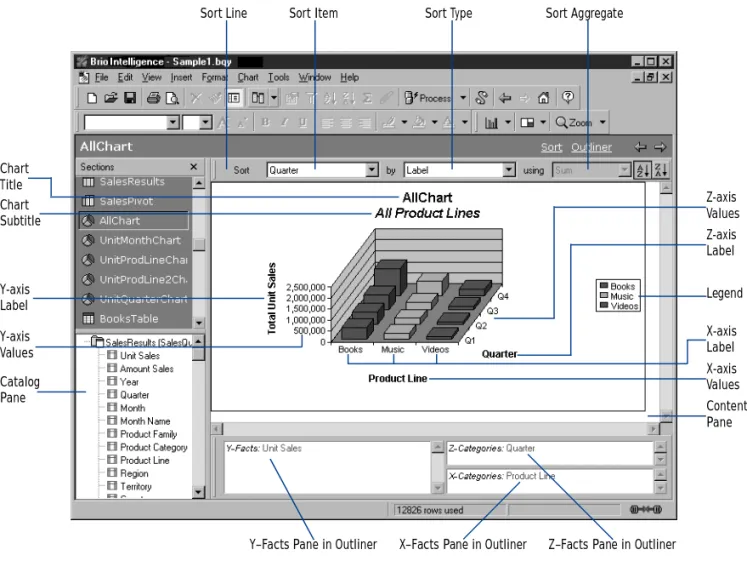The height and width of the screenshot is (561, 747).
Task: Open the Edit menu
Action: pyautogui.click(x=125, y=77)
